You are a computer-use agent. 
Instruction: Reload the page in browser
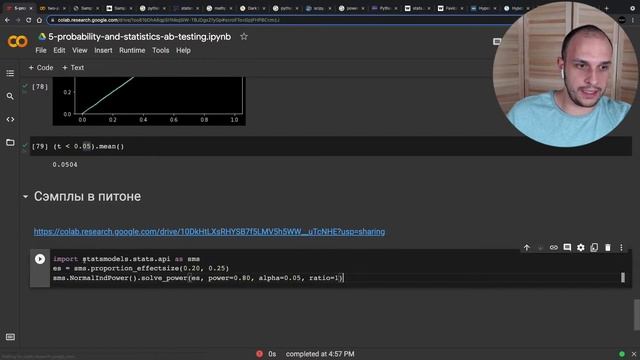[x=28, y=20]
